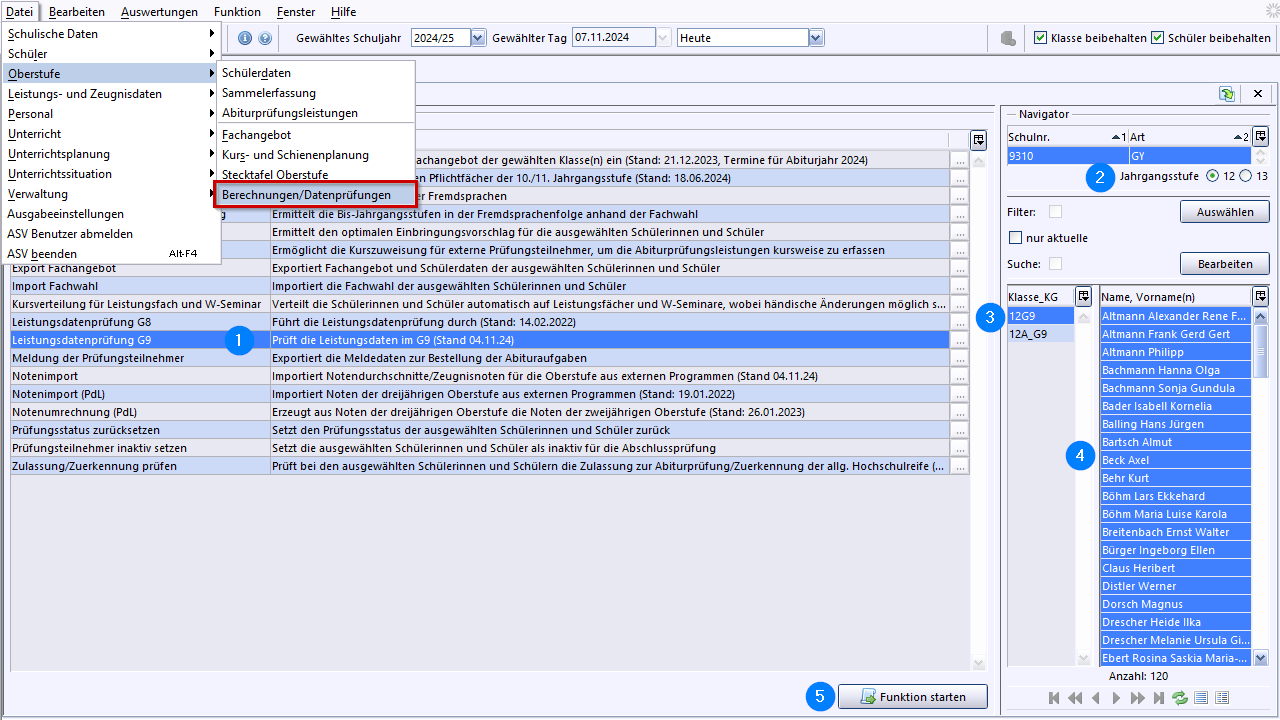This screenshot has width=1280, height=720.
Task: Go to the previous record arrow
Action: click(x=1096, y=698)
